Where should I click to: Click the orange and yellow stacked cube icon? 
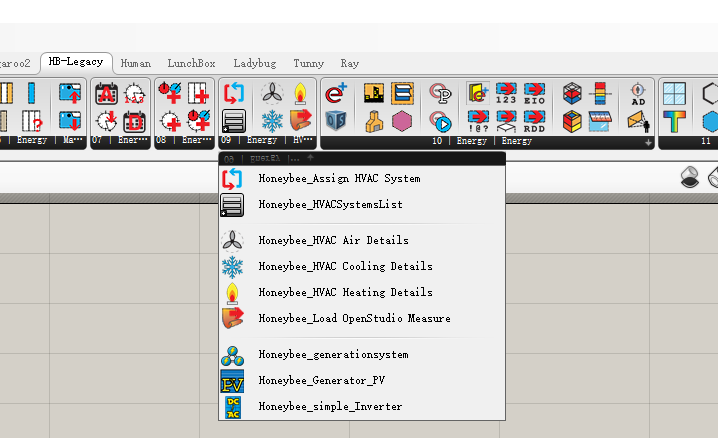click(572, 121)
